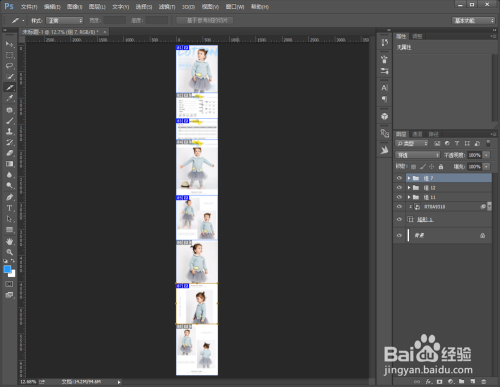
Task: Hide the 背景 background layer
Action: coord(399,235)
